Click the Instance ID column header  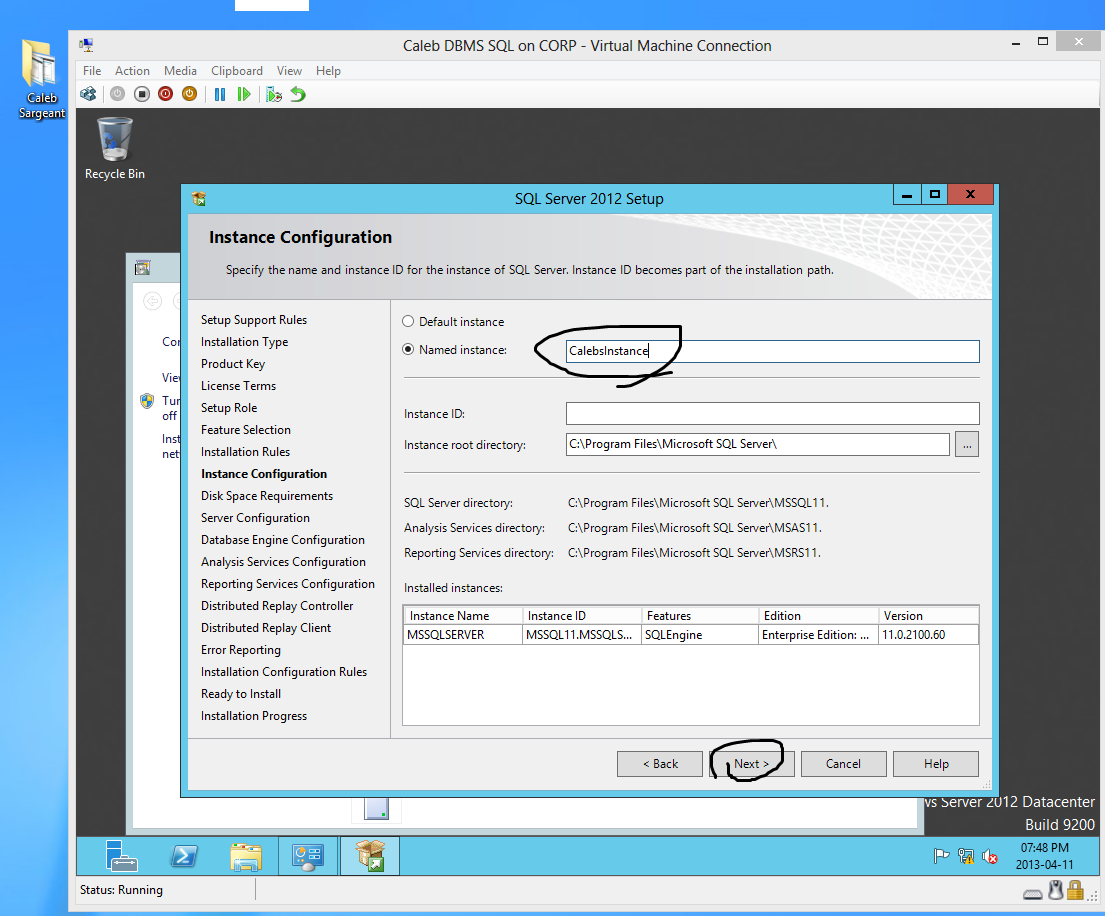pyautogui.click(x=582, y=616)
